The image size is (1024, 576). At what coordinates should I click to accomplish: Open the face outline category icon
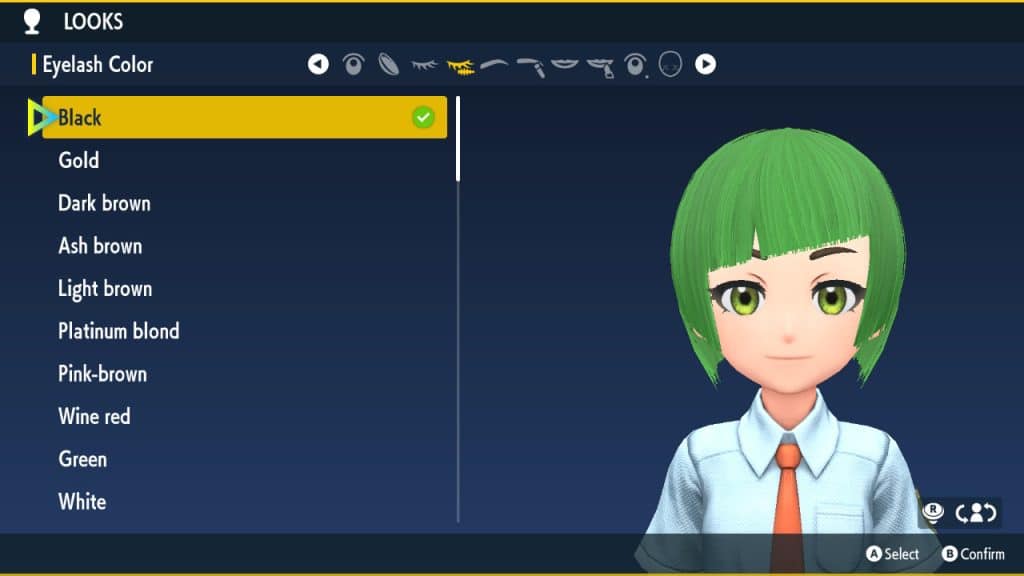pos(671,65)
